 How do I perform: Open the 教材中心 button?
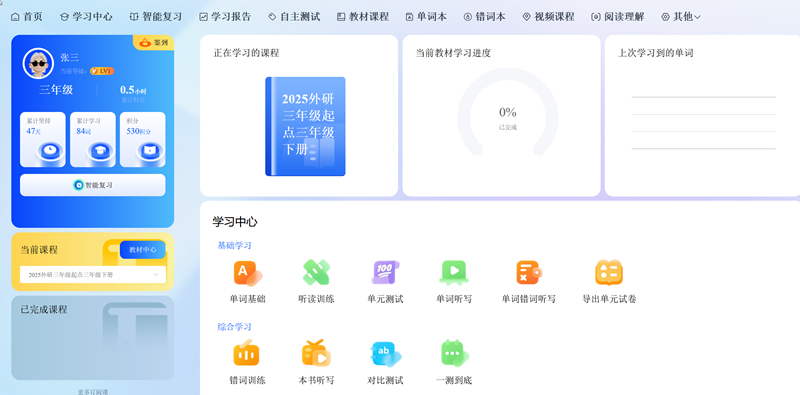point(143,250)
